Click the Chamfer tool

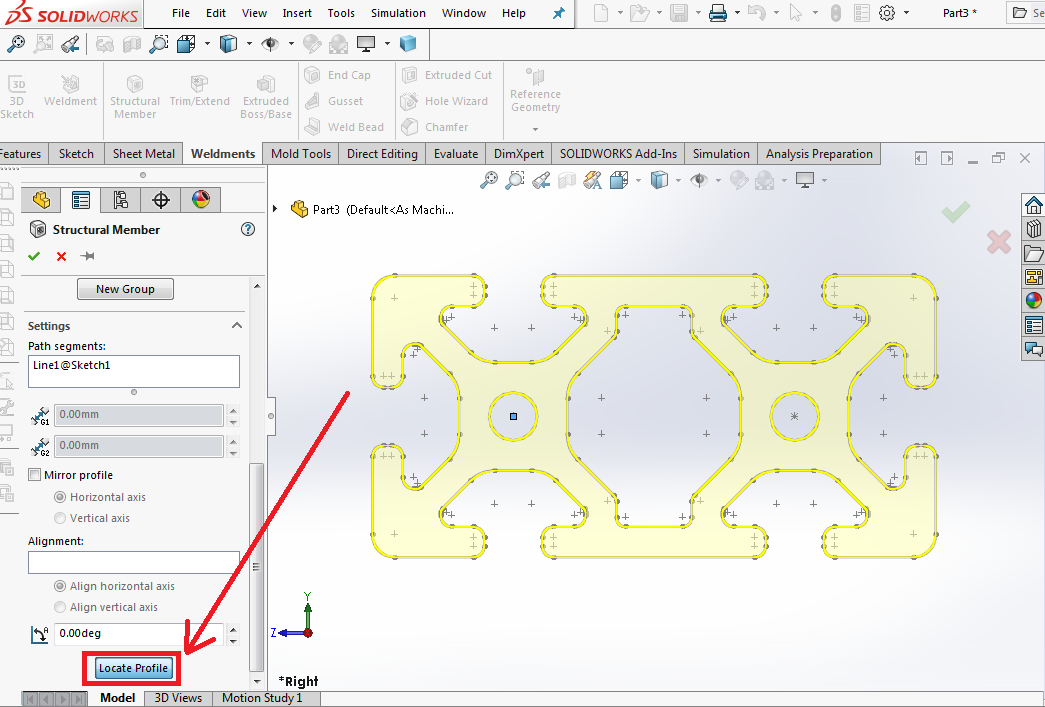point(435,127)
